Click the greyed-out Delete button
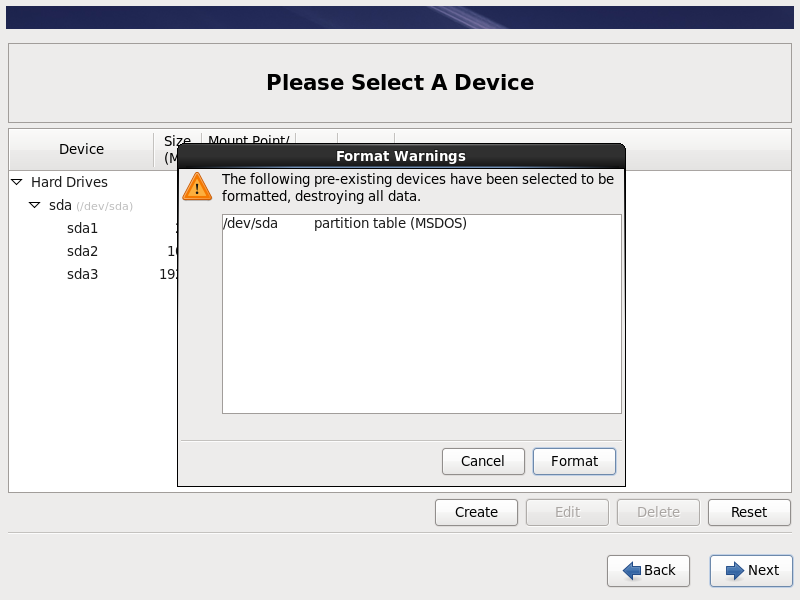 coord(658,512)
